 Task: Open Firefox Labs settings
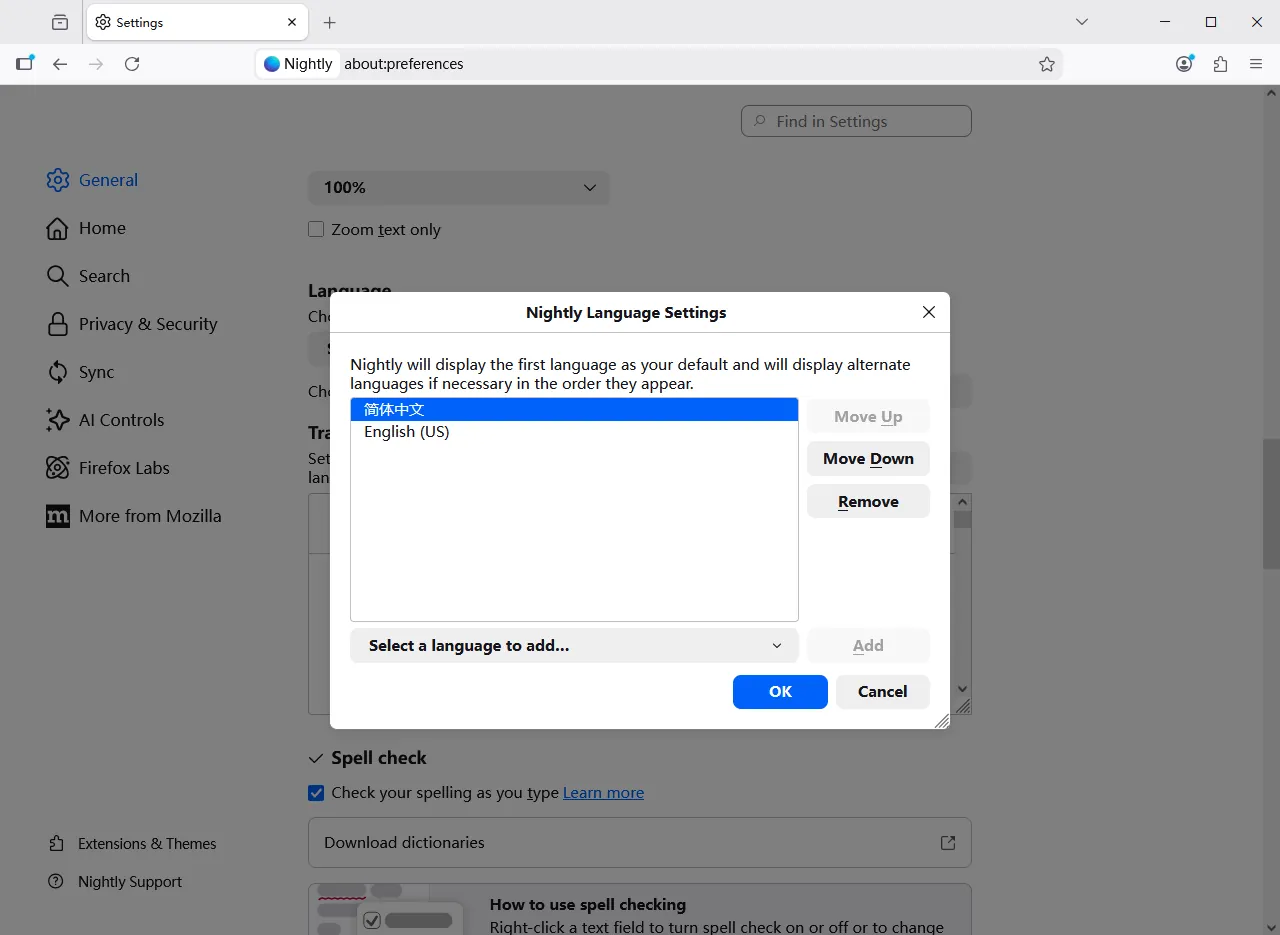point(124,467)
